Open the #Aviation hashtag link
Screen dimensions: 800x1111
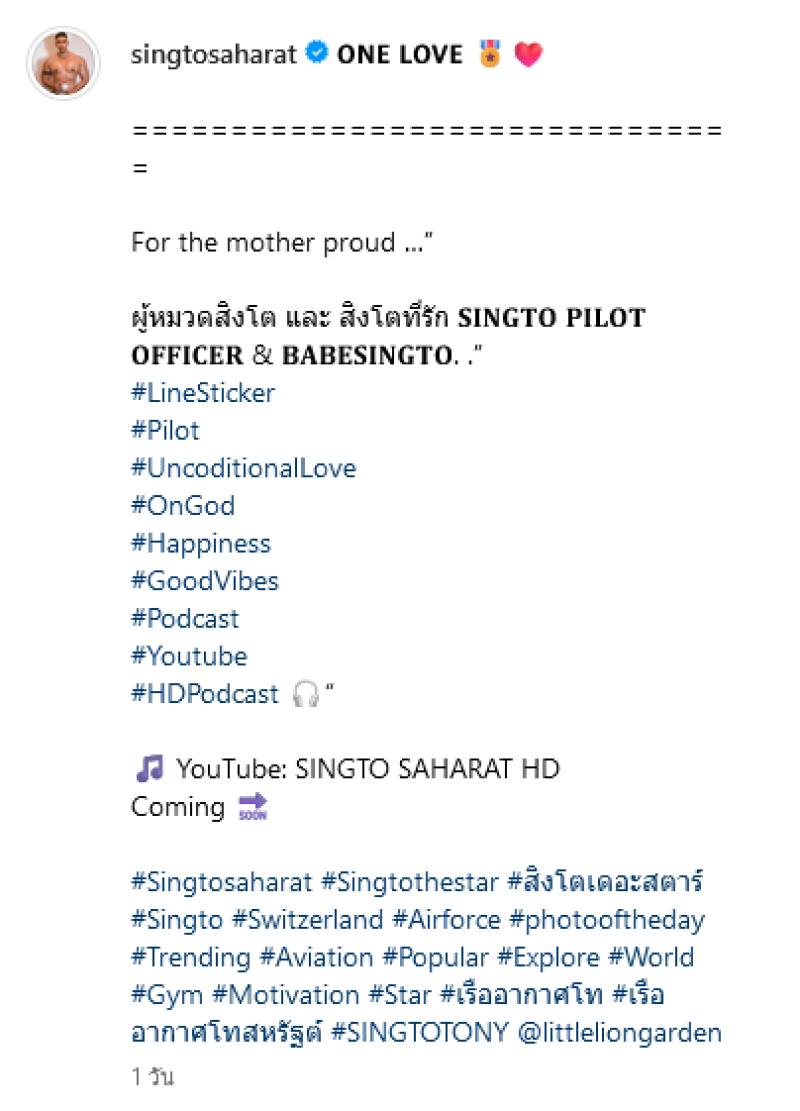318,957
